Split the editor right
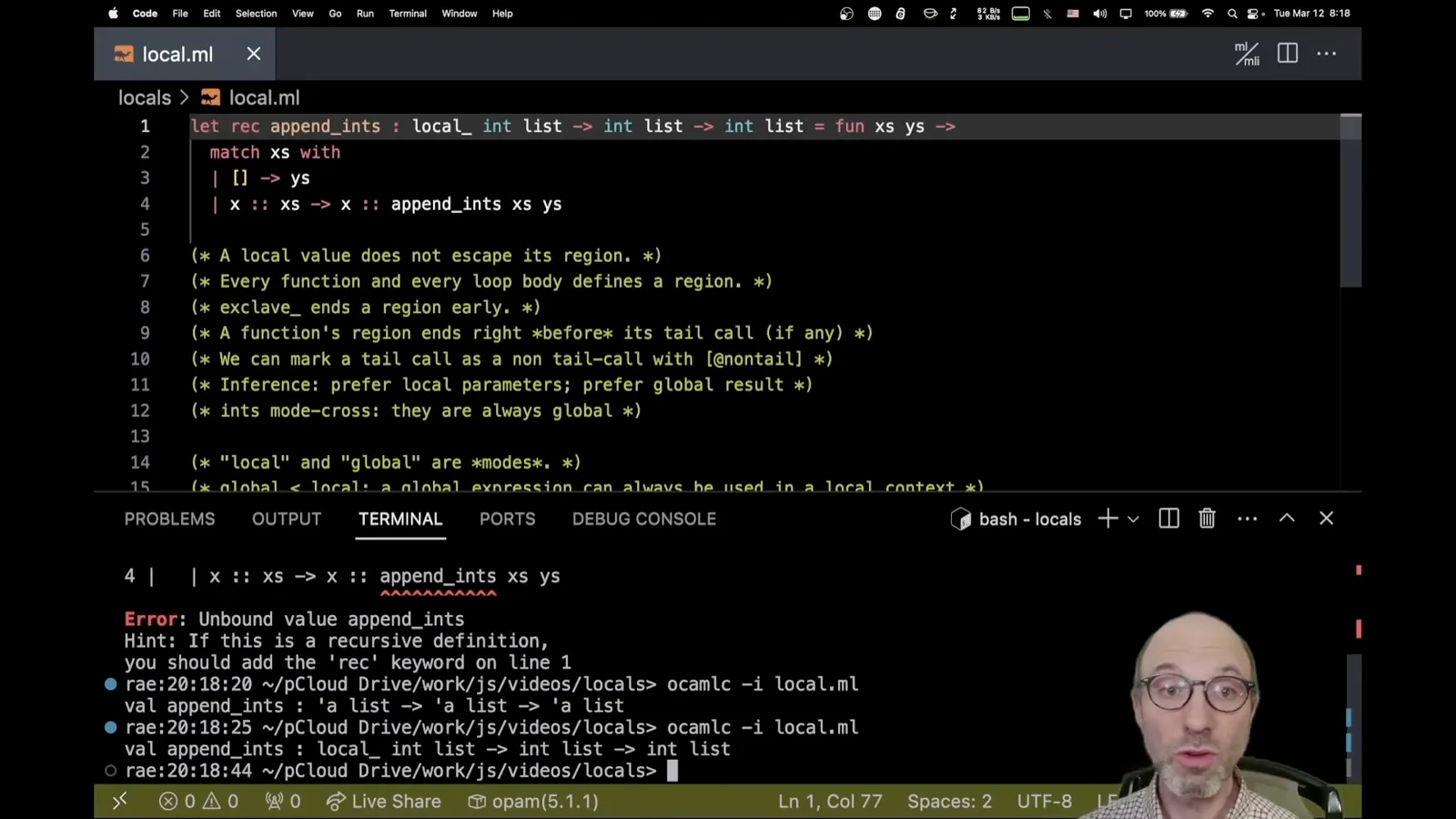 pyautogui.click(x=1288, y=54)
